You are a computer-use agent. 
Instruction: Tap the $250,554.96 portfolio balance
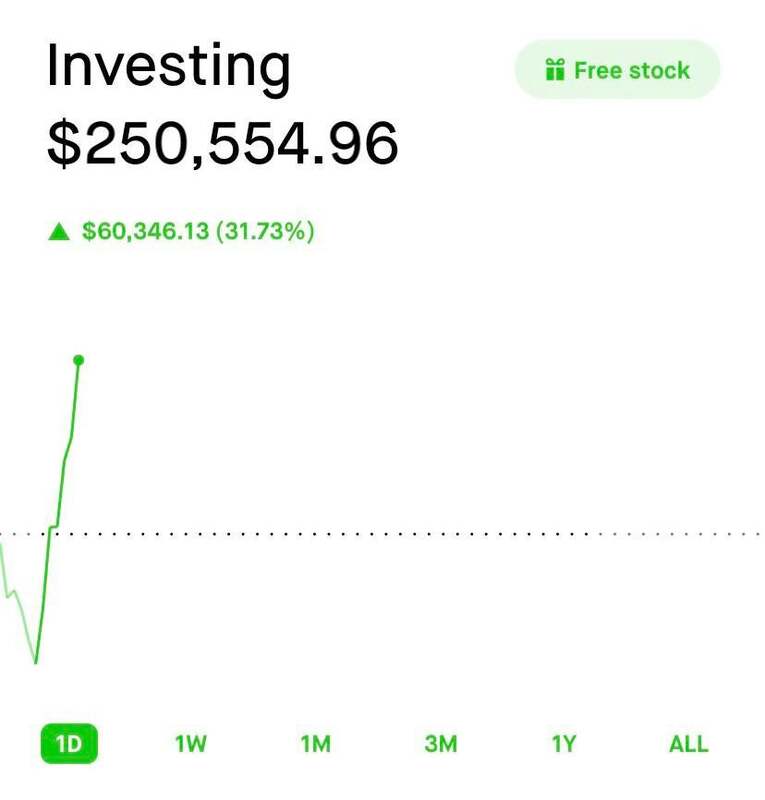[223, 143]
